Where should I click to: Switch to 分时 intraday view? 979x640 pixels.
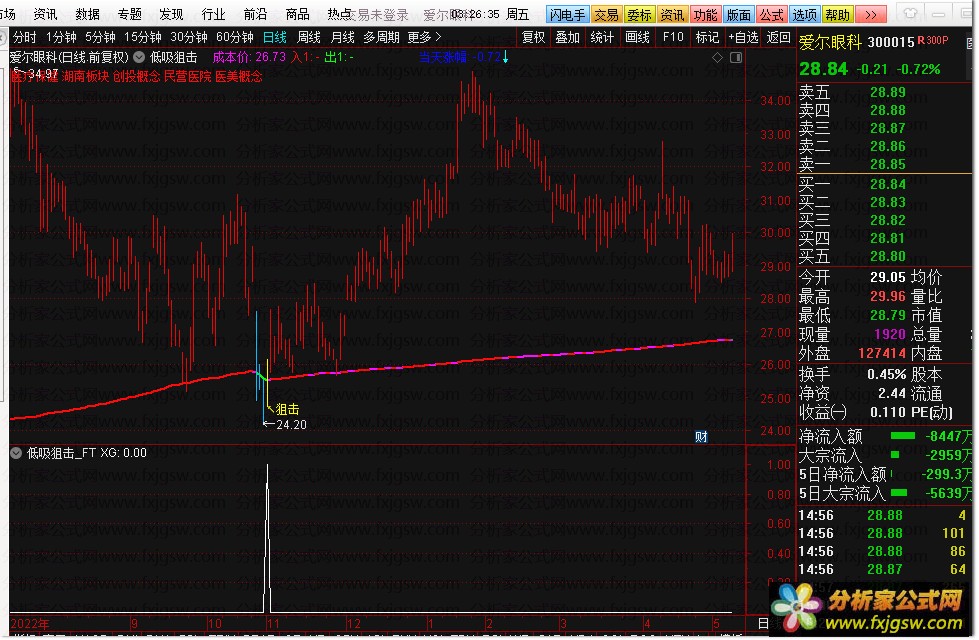24,37
